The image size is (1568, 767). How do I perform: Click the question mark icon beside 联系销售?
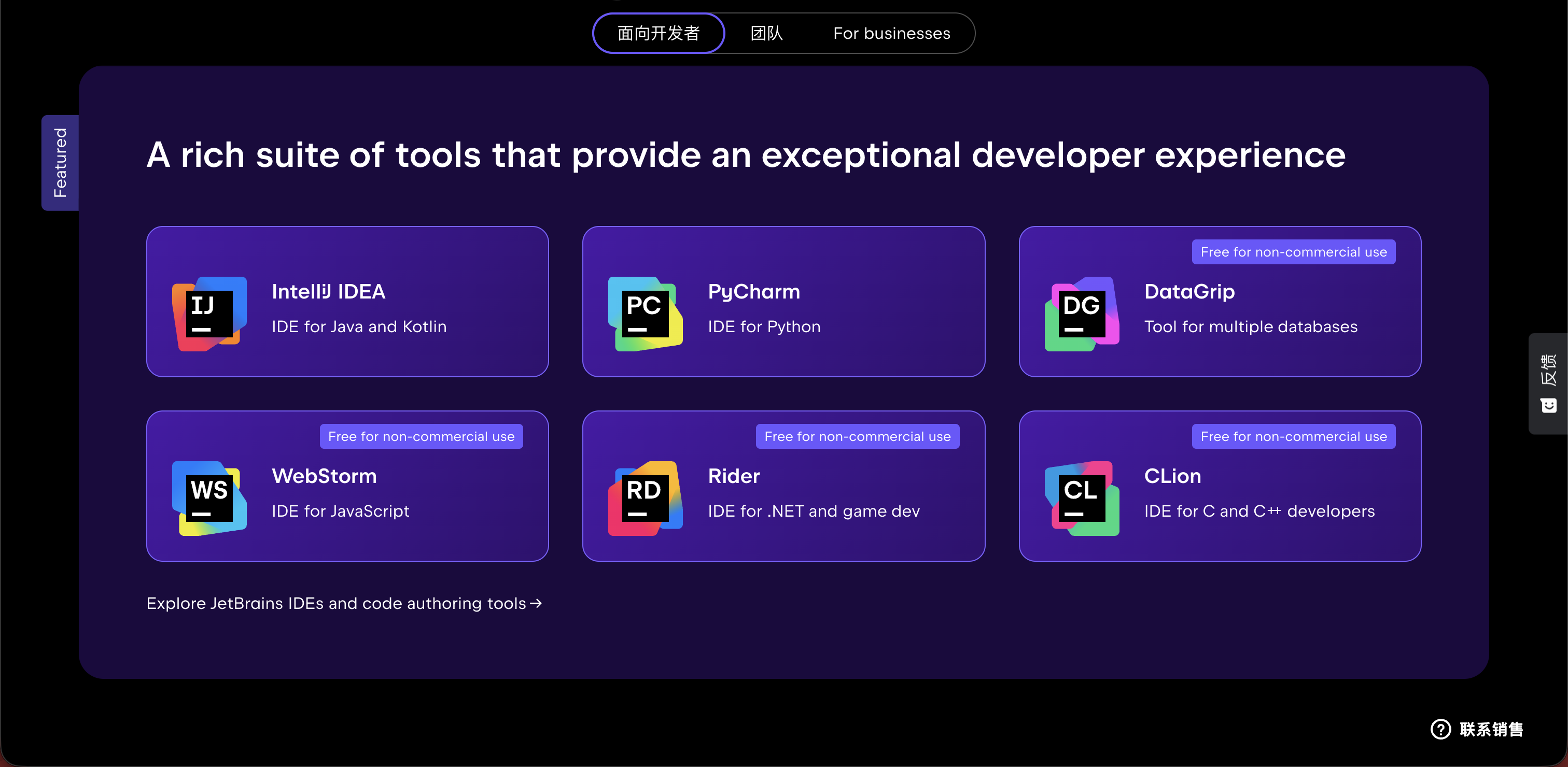[x=1440, y=729]
